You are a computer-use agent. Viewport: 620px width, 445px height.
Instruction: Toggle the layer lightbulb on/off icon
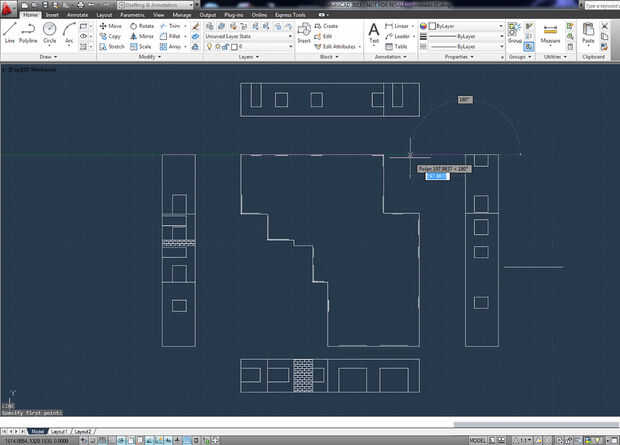210,47
